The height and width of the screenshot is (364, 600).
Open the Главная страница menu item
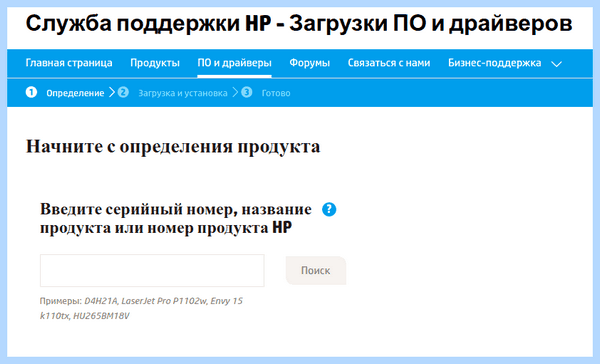[69, 63]
